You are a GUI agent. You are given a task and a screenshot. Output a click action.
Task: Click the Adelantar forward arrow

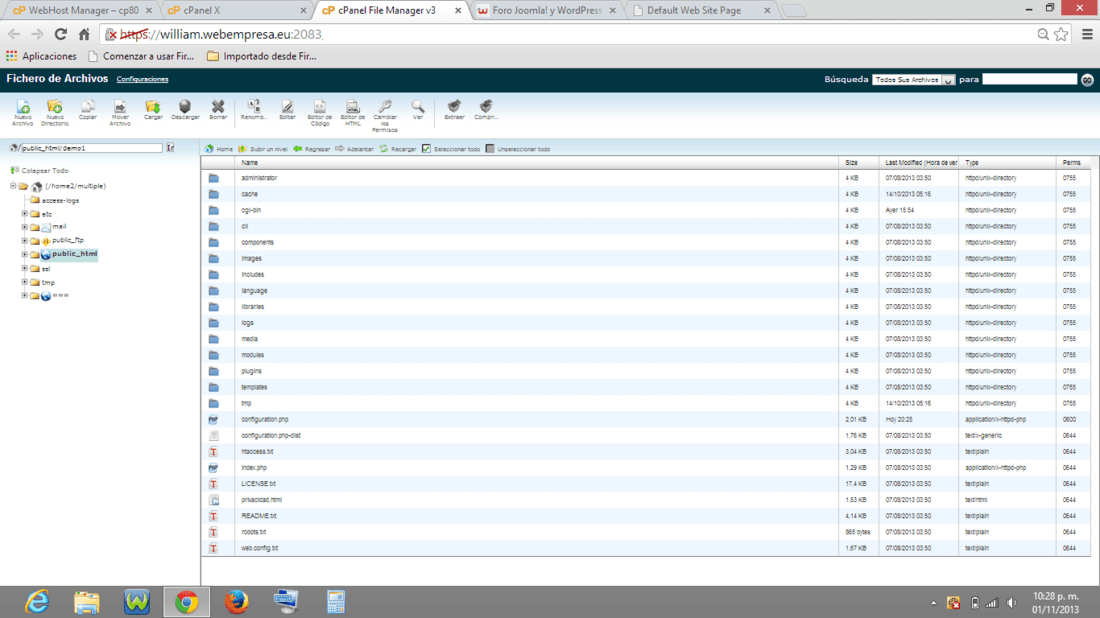point(354,149)
